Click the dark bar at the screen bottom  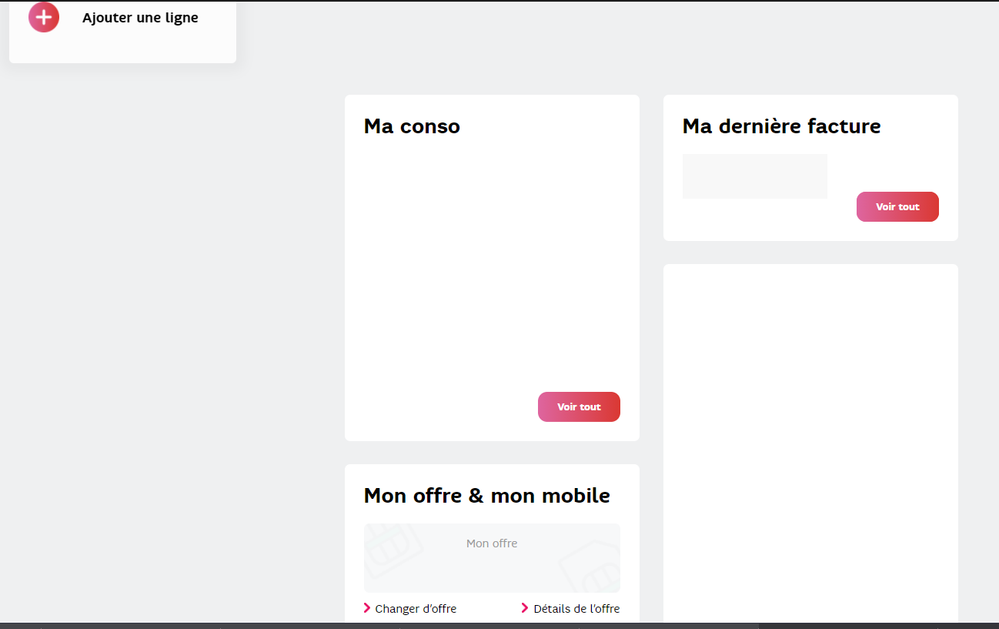click(x=499, y=625)
